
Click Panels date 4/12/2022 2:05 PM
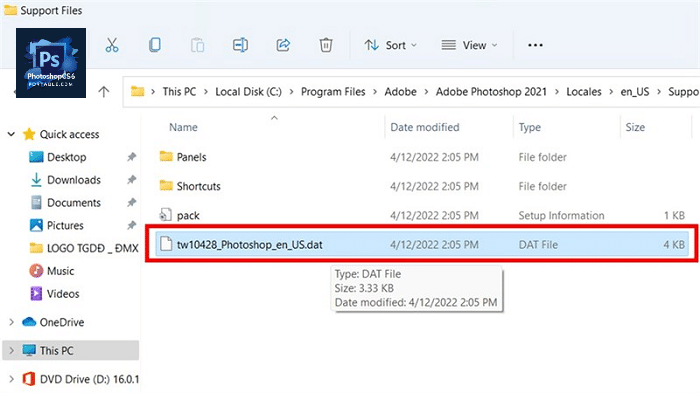[434, 157]
